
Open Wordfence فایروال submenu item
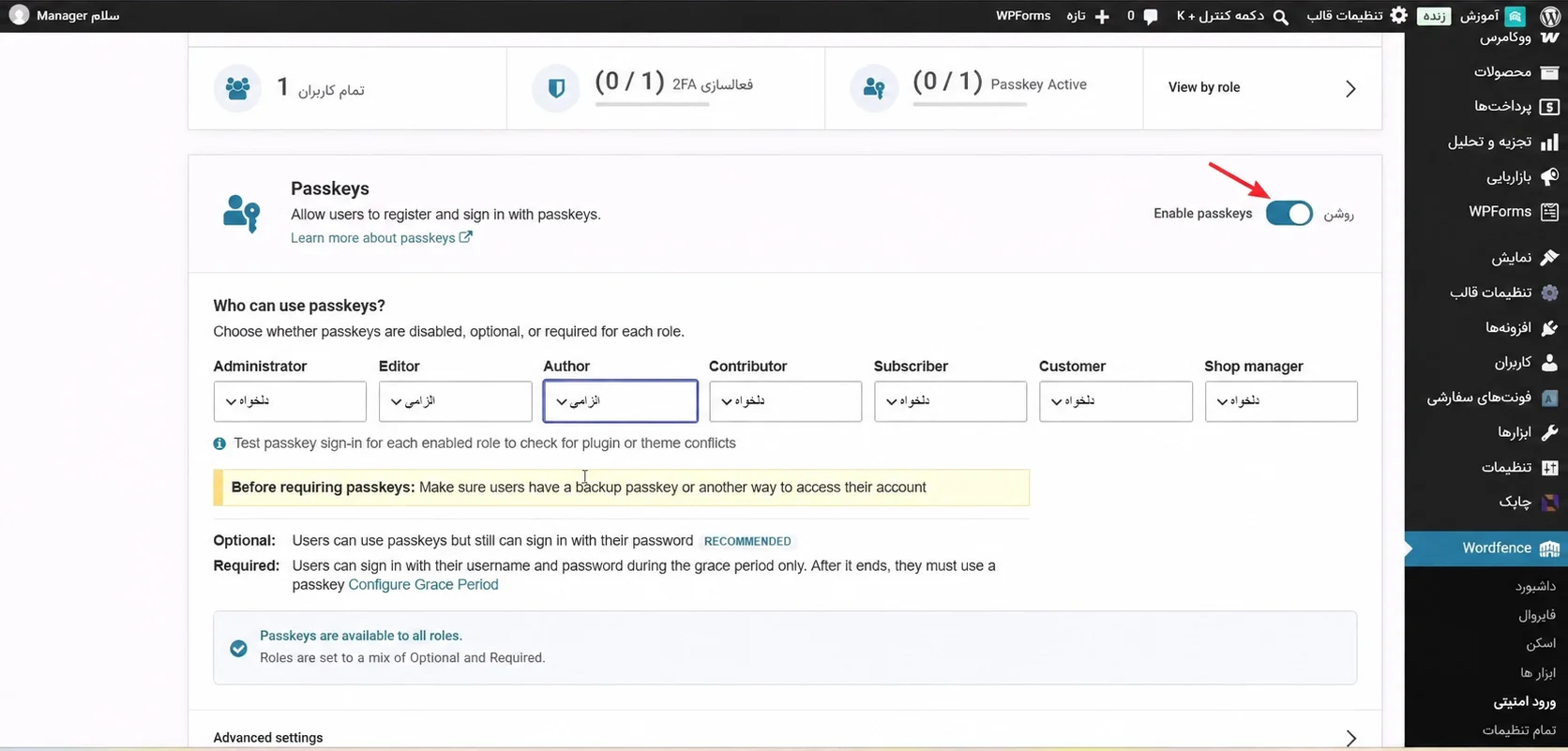coord(1537,616)
